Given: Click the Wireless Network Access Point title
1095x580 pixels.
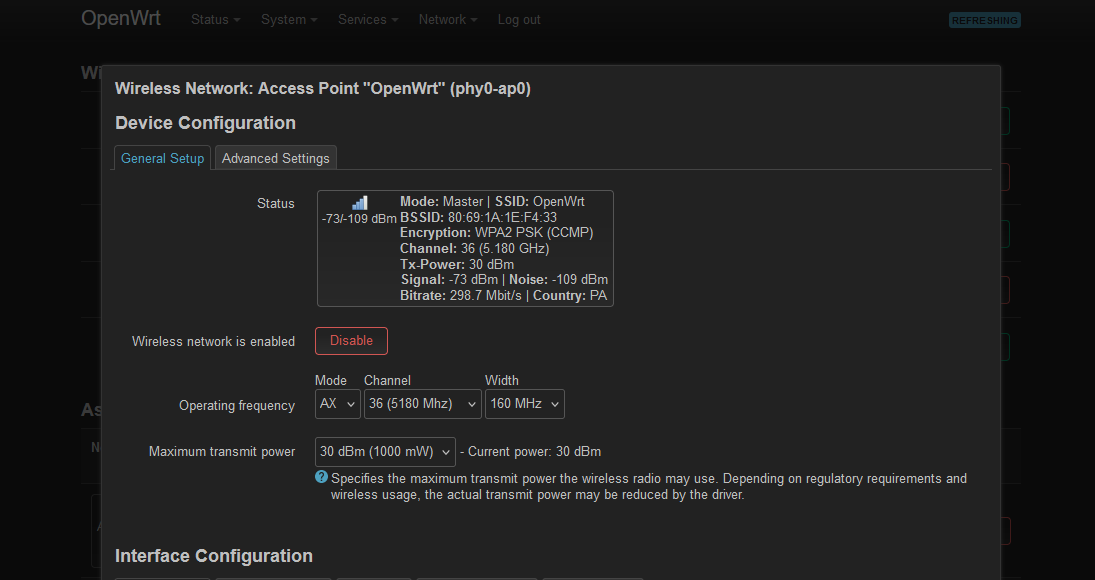Looking at the screenshot, I should pos(323,89).
